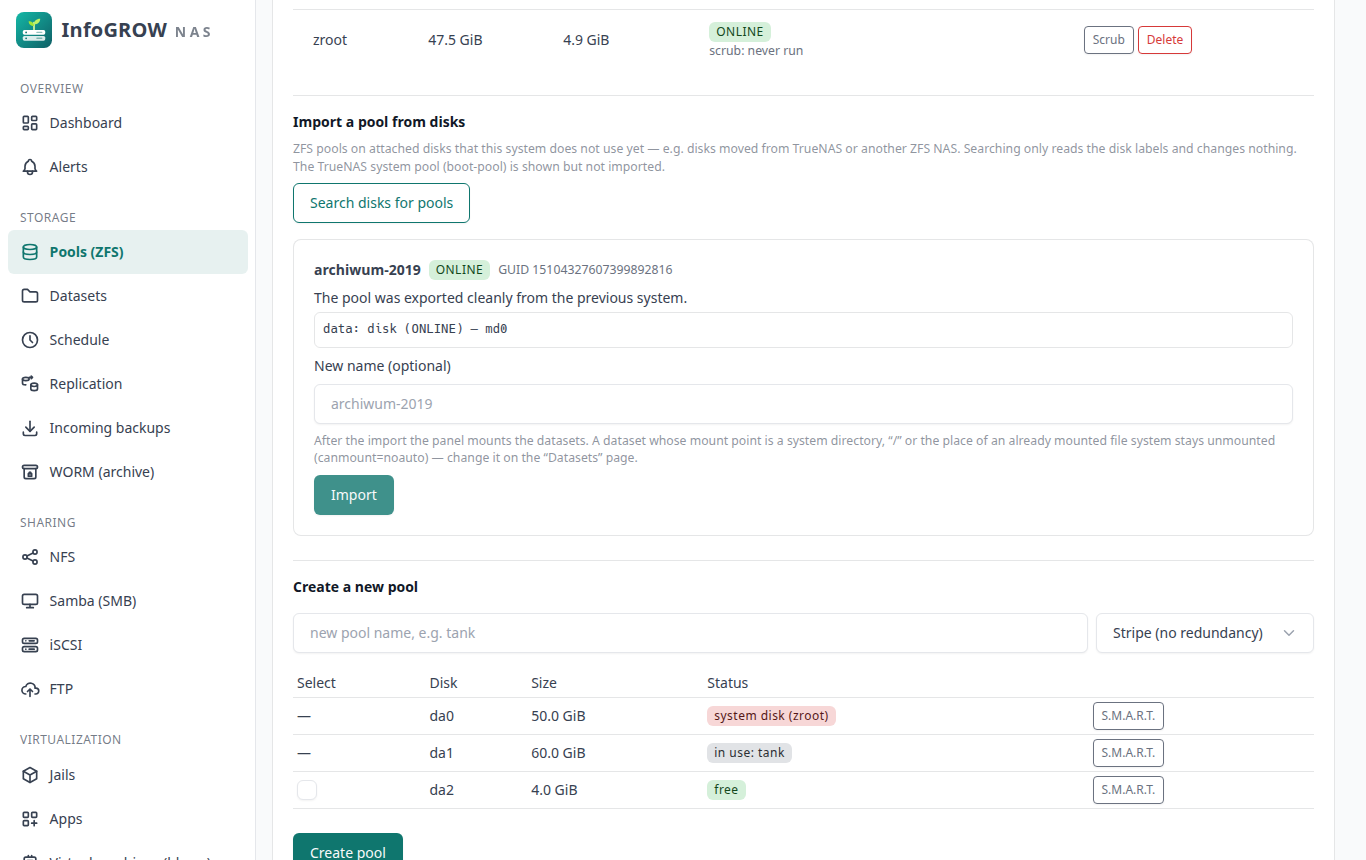The image size is (1366, 860).
Task: Click the Create pool button
Action: pos(348,847)
